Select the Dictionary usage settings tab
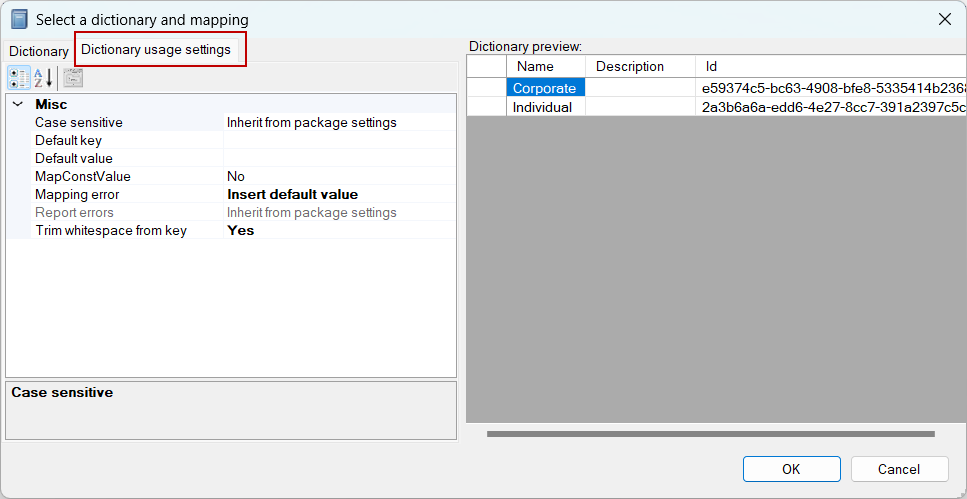Viewport: 967px width, 499px height. click(156, 50)
